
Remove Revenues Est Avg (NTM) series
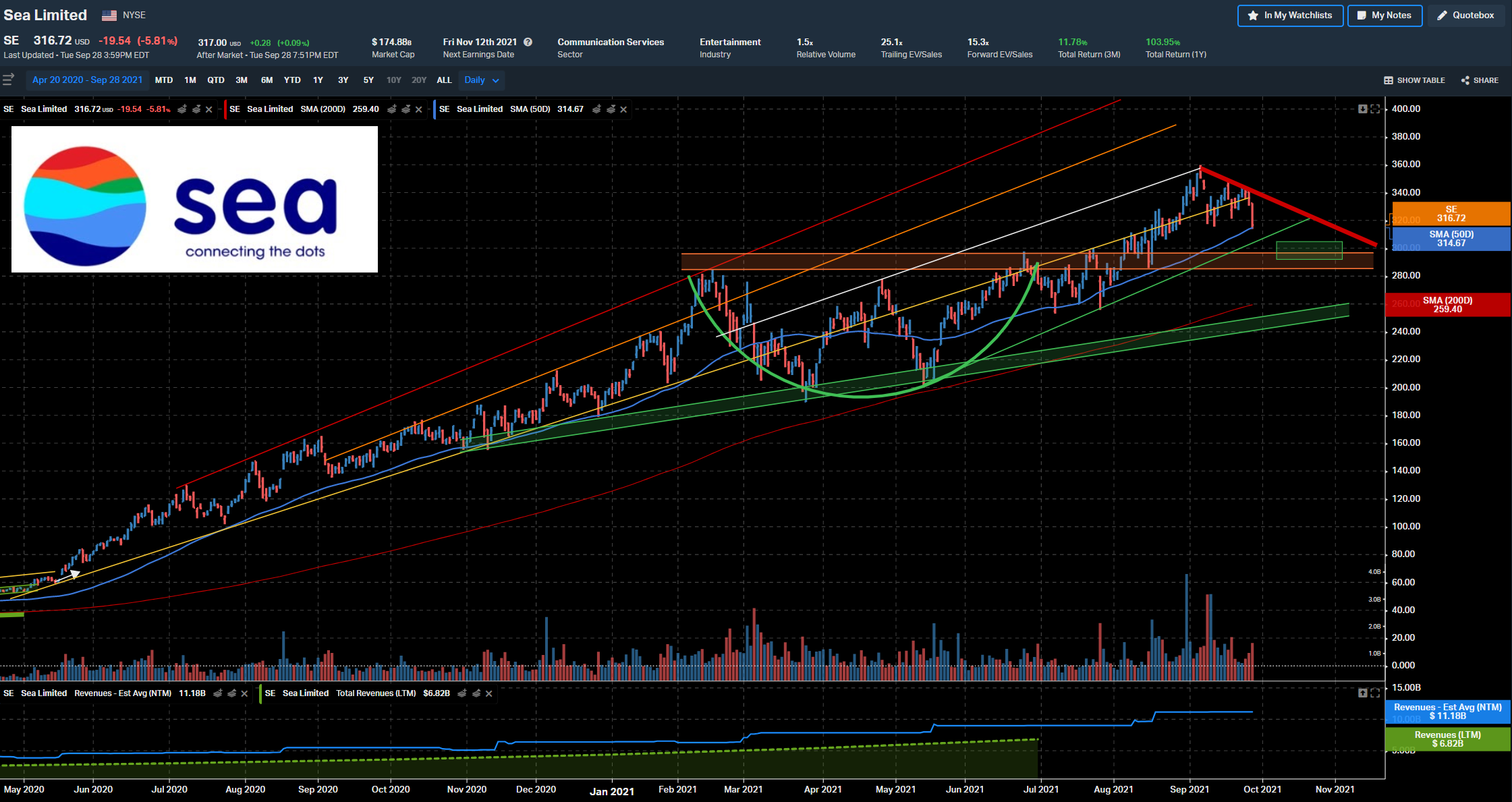pos(244,693)
